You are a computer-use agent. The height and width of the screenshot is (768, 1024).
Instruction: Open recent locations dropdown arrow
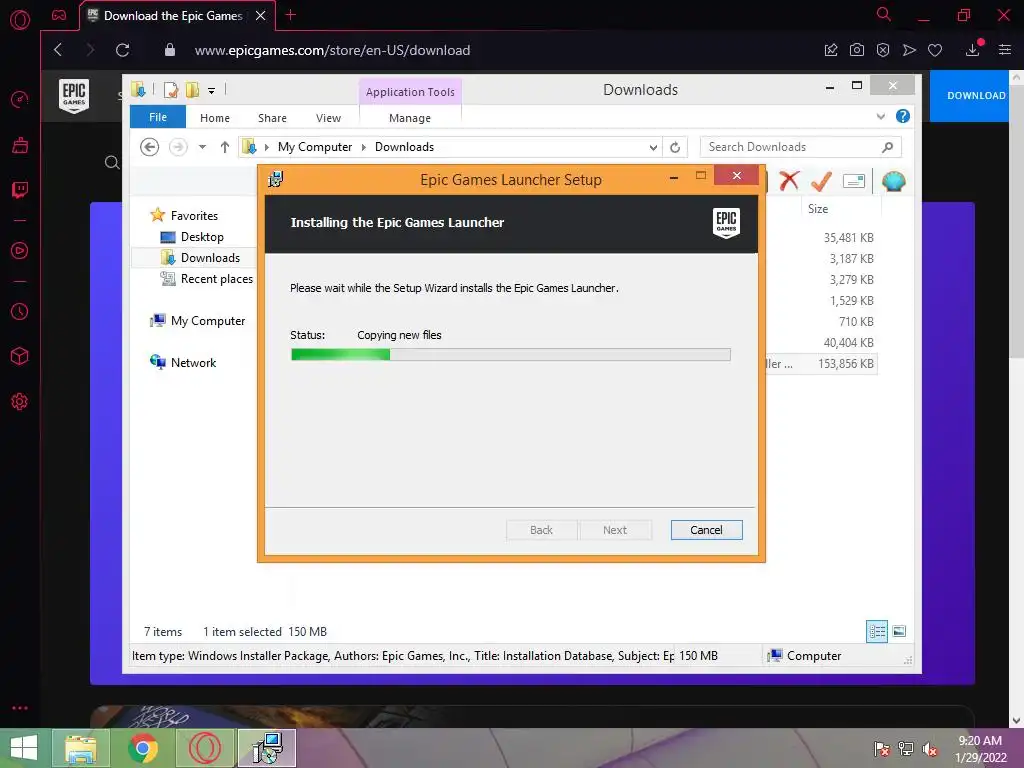tap(202, 147)
